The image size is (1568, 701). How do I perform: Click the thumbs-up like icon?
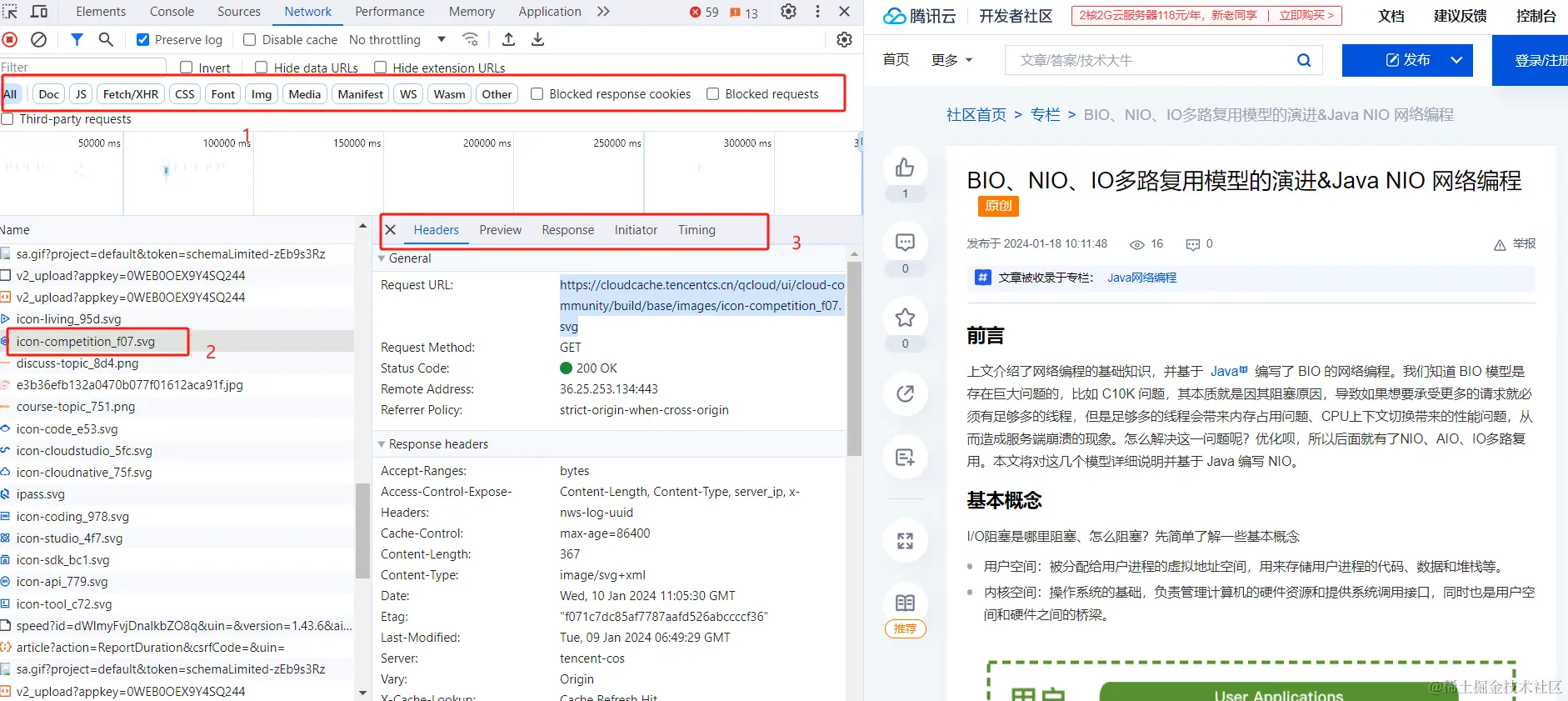pyautogui.click(x=905, y=168)
